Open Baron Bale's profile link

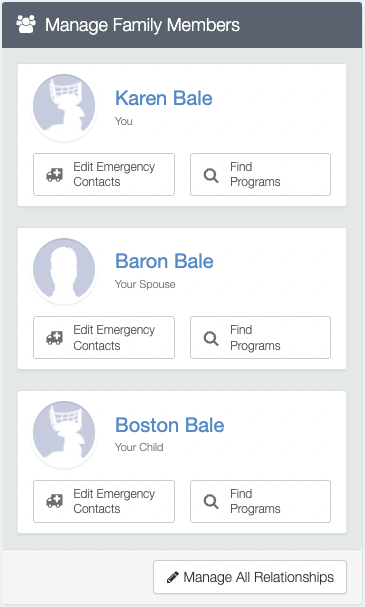tap(164, 261)
